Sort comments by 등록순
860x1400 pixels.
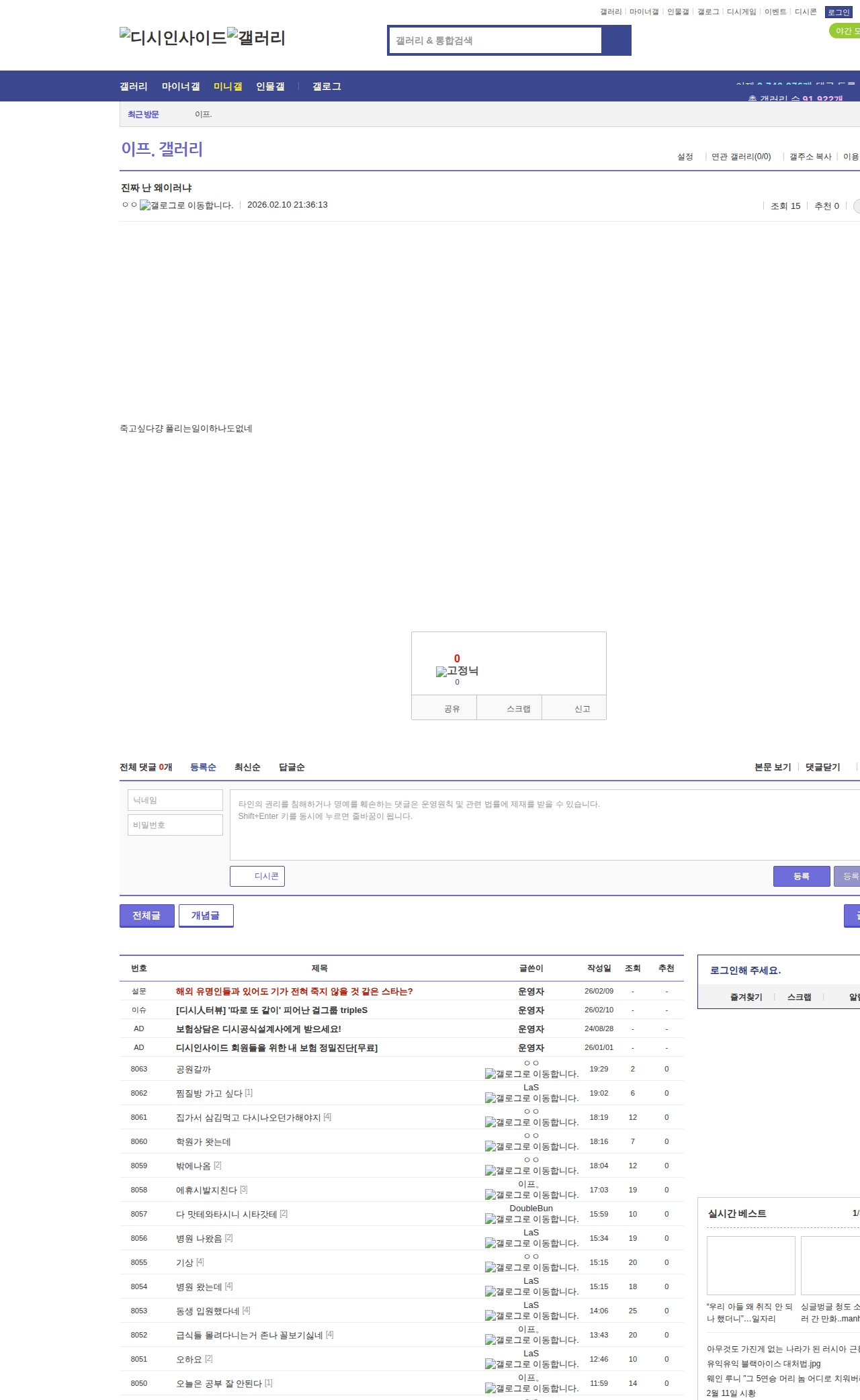click(203, 767)
